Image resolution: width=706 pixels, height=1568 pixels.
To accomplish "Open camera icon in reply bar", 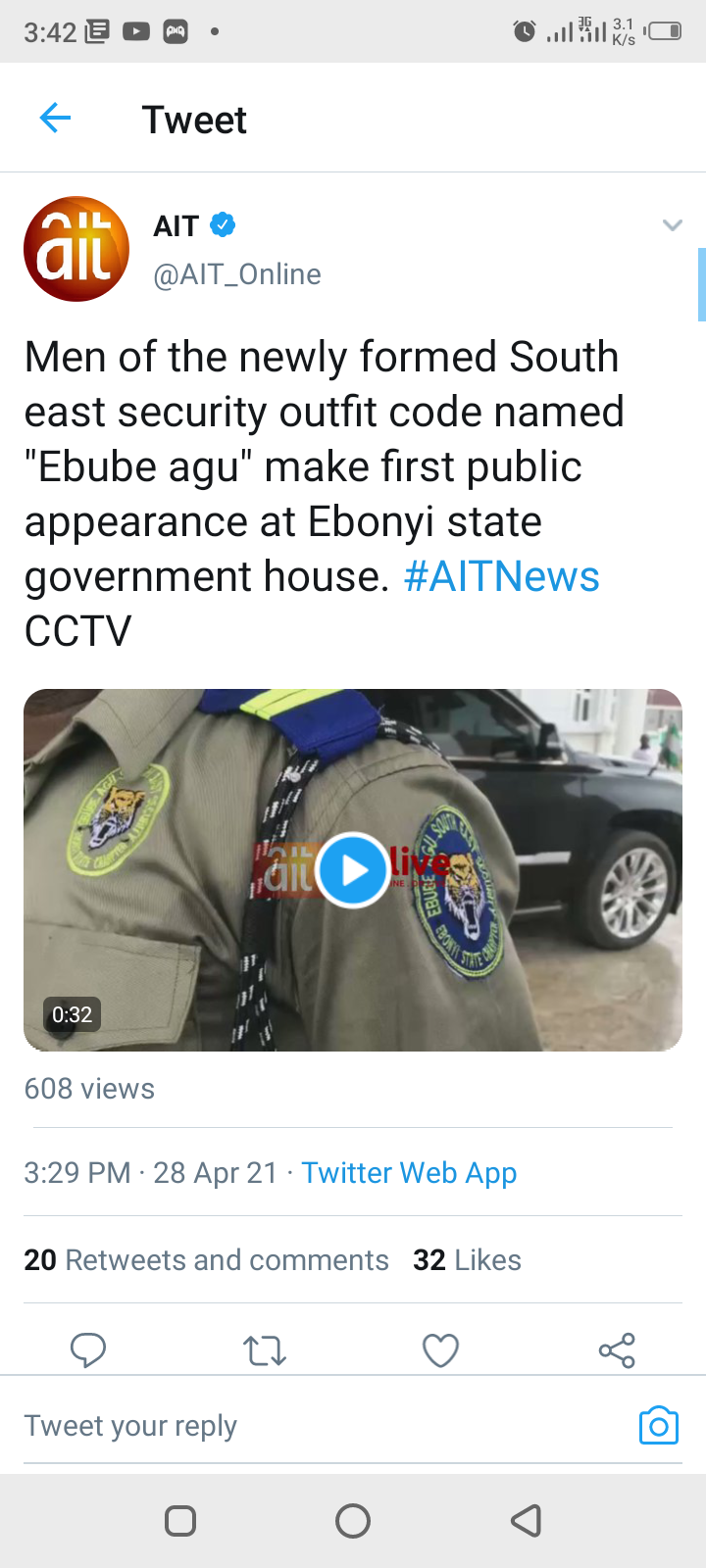I will coord(659,1426).
